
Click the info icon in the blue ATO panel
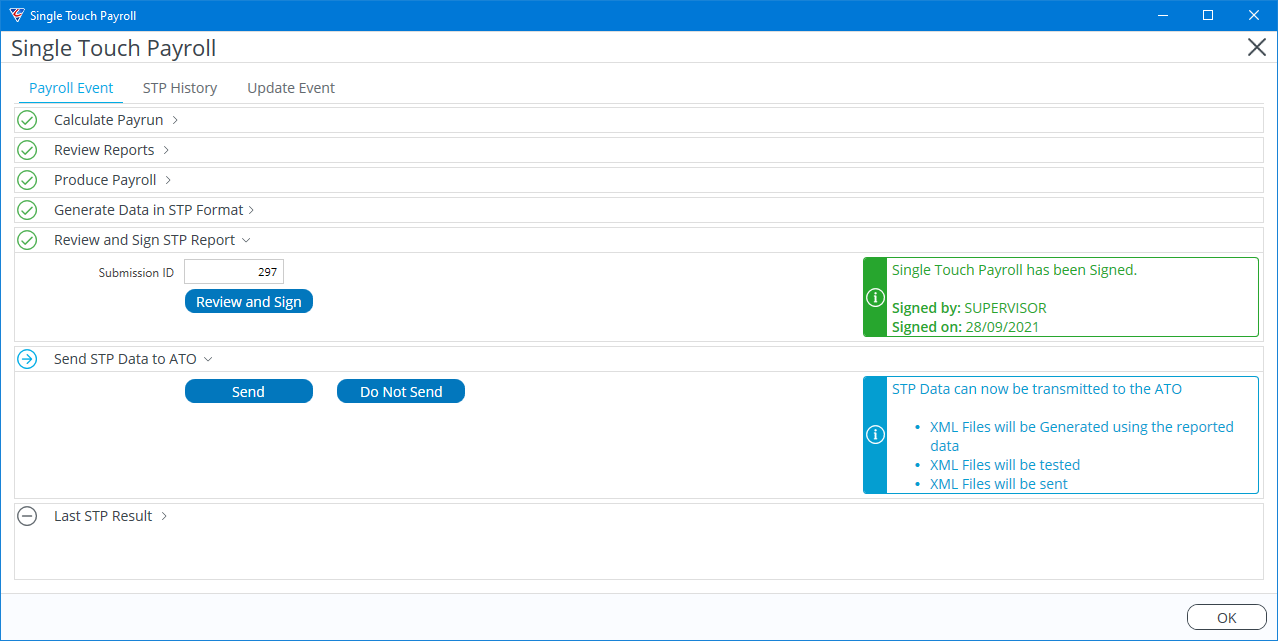[x=875, y=435]
